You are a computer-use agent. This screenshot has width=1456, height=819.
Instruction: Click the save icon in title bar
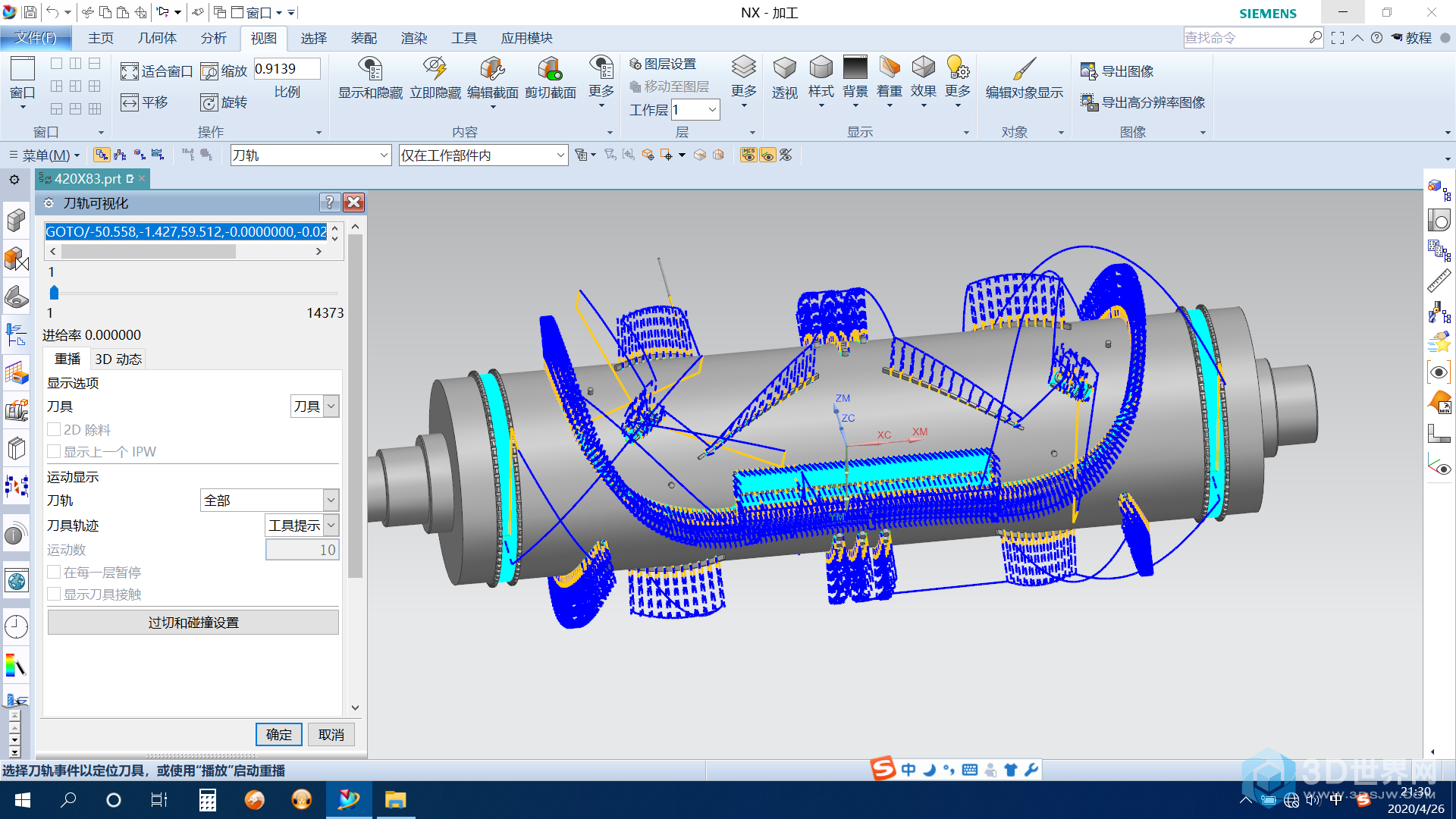pyautogui.click(x=30, y=12)
